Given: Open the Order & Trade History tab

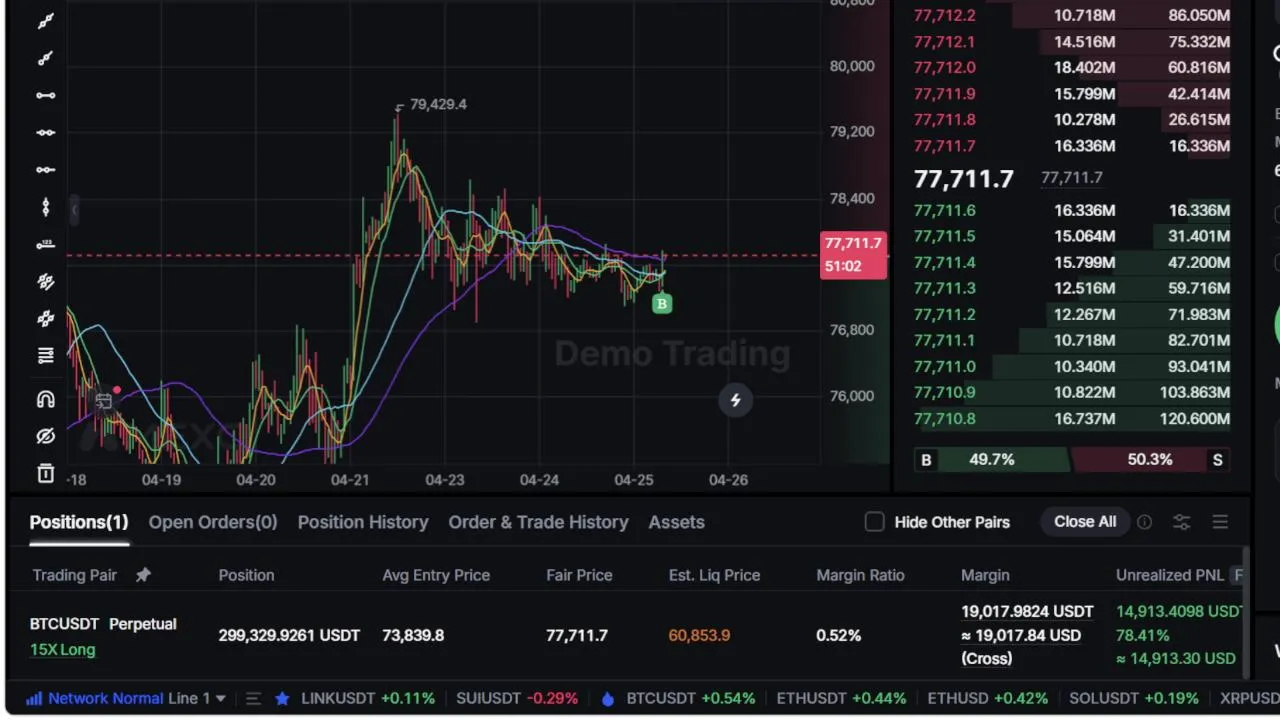Looking at the screenshot, I should [x=538, y=522].
